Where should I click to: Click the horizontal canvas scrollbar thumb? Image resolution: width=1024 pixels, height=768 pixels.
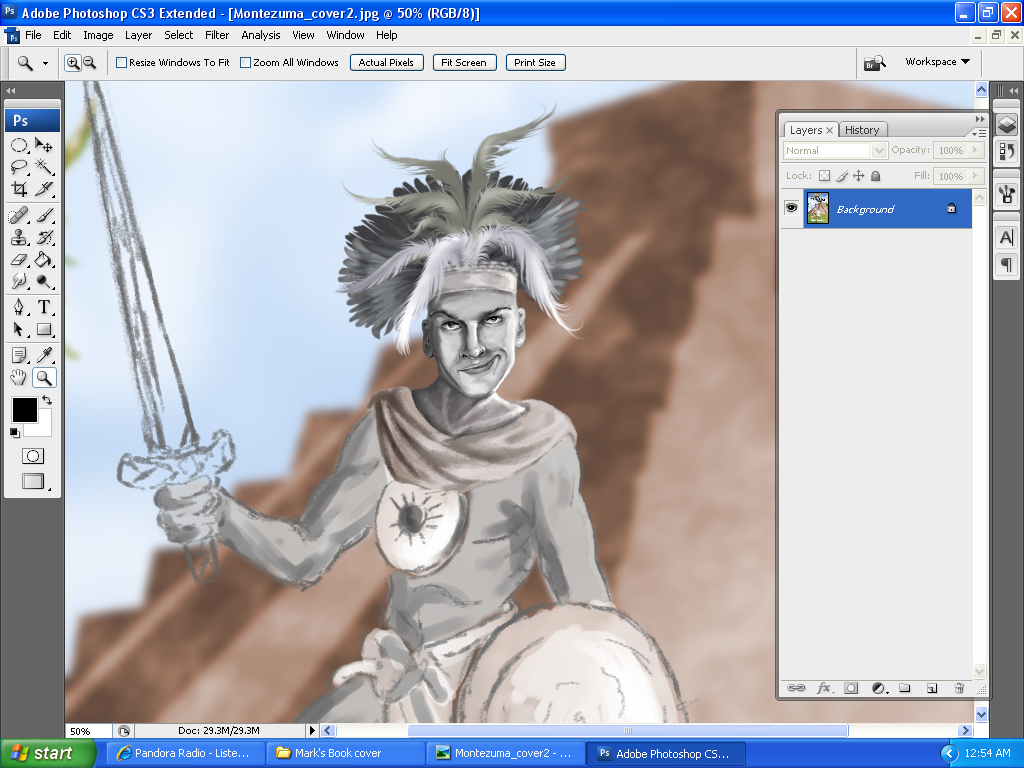coord(628,731)
